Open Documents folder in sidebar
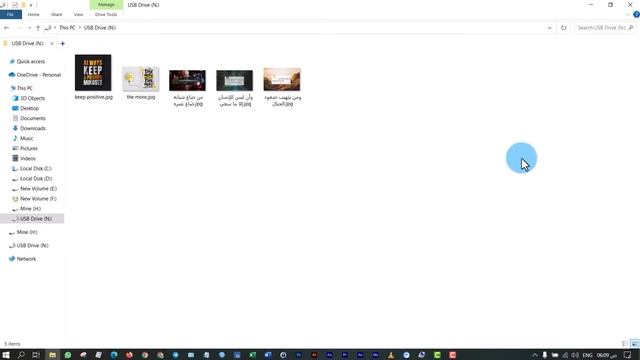640x360 pixels. point(33,118)
